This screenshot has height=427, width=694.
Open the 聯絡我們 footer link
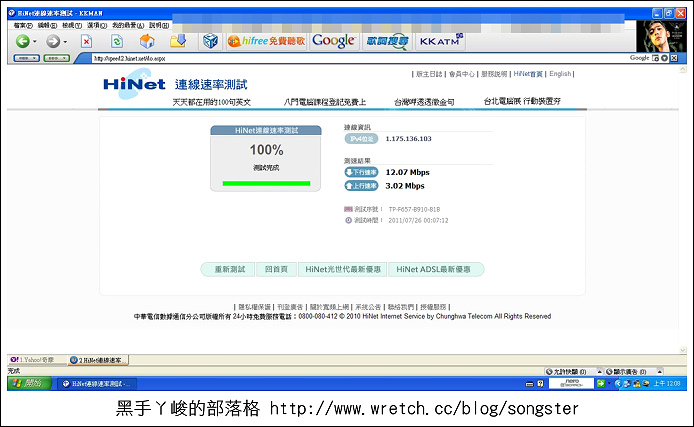point(401,307)
